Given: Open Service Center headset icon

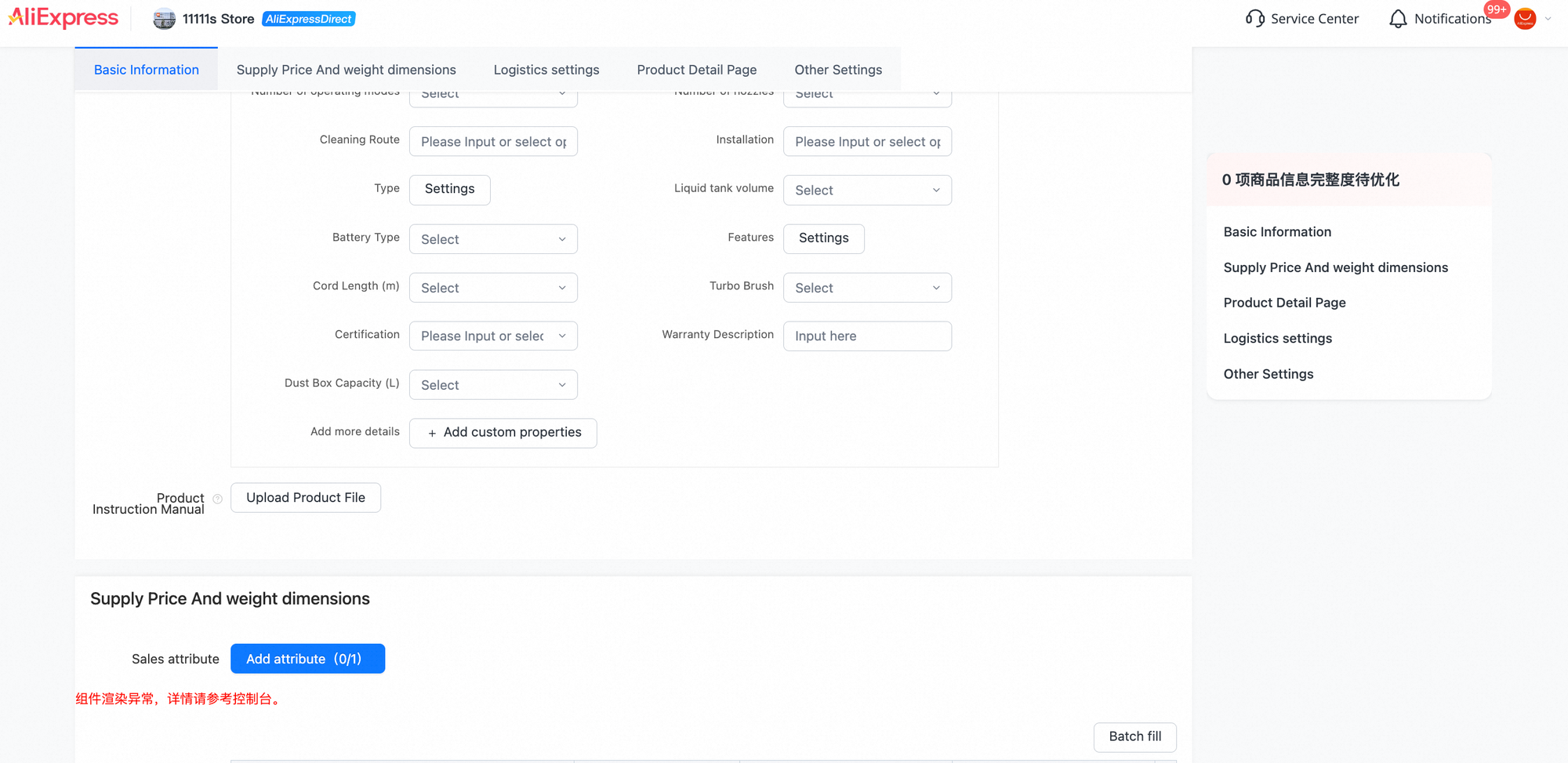Looking at the screenshot, I should point(1254,19).
